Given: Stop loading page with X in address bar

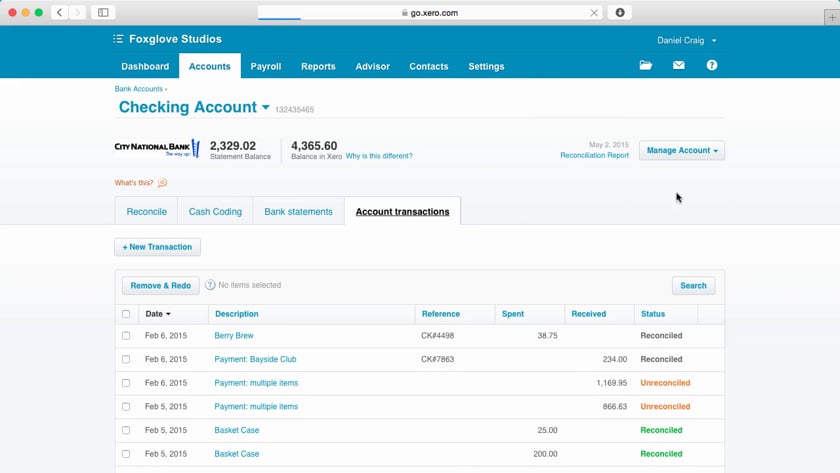Looking at the screenshot, I should pyautogui.click(x=594, y=13).
